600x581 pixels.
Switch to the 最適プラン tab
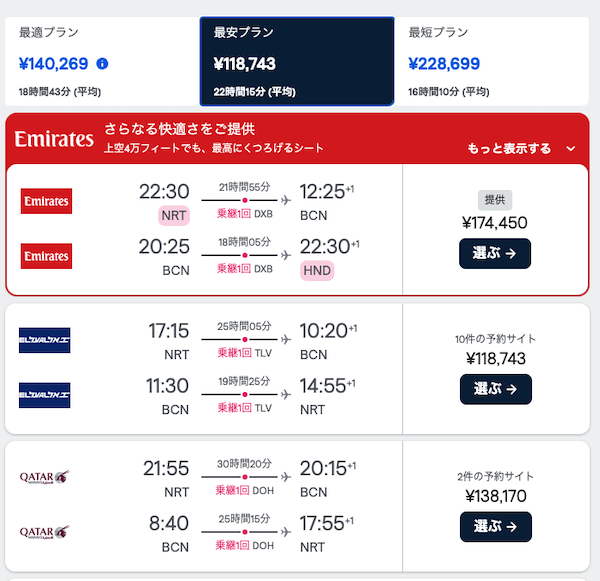101,61
